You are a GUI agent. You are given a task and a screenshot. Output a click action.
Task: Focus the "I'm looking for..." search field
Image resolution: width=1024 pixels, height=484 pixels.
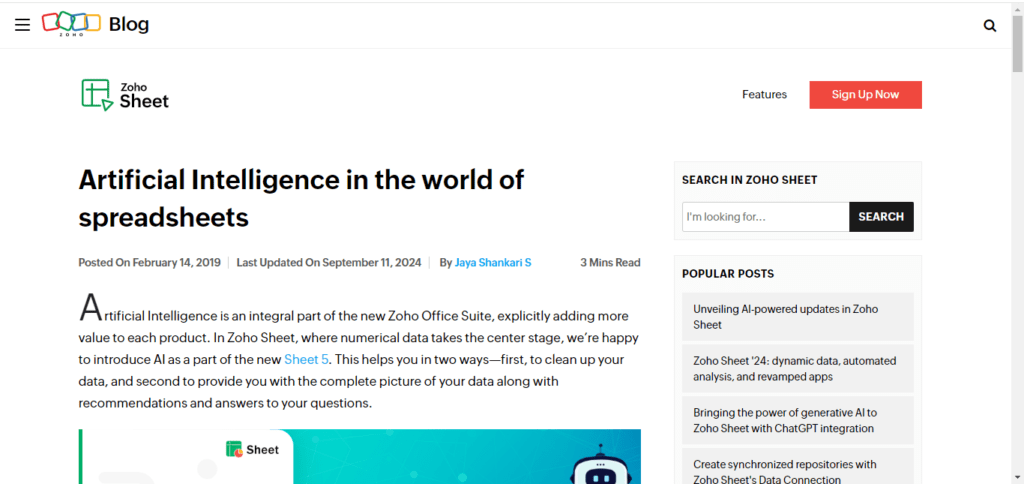[x=765, y=217]
